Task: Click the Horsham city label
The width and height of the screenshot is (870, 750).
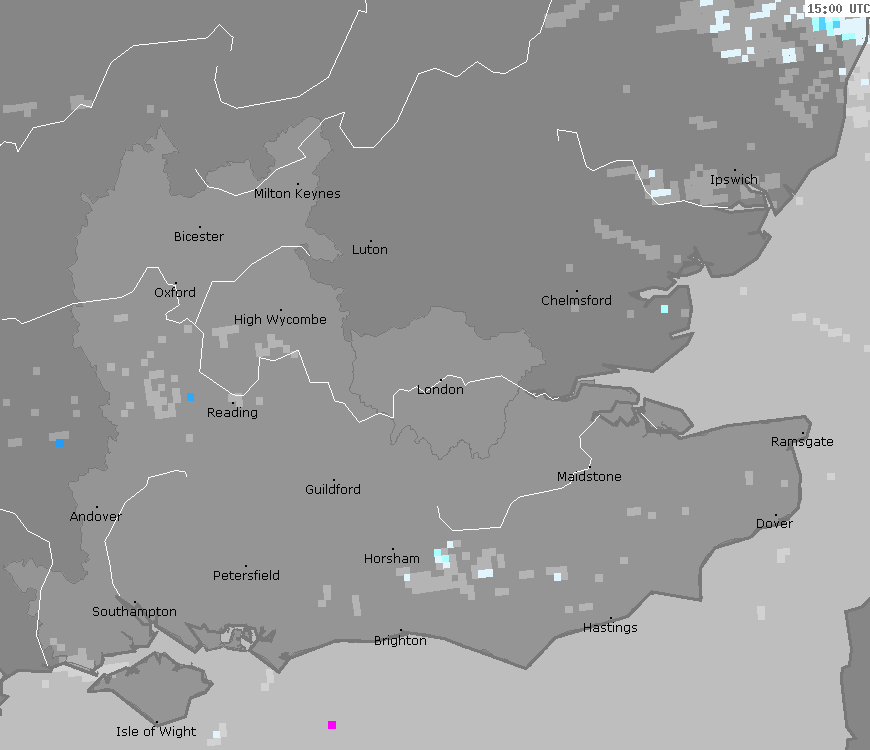Action: 392,559
